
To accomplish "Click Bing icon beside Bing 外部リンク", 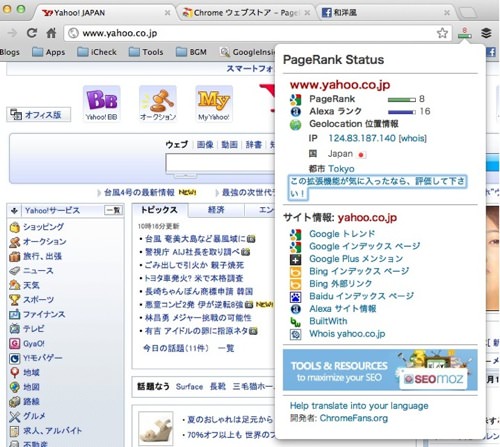I will click(295, 284).
